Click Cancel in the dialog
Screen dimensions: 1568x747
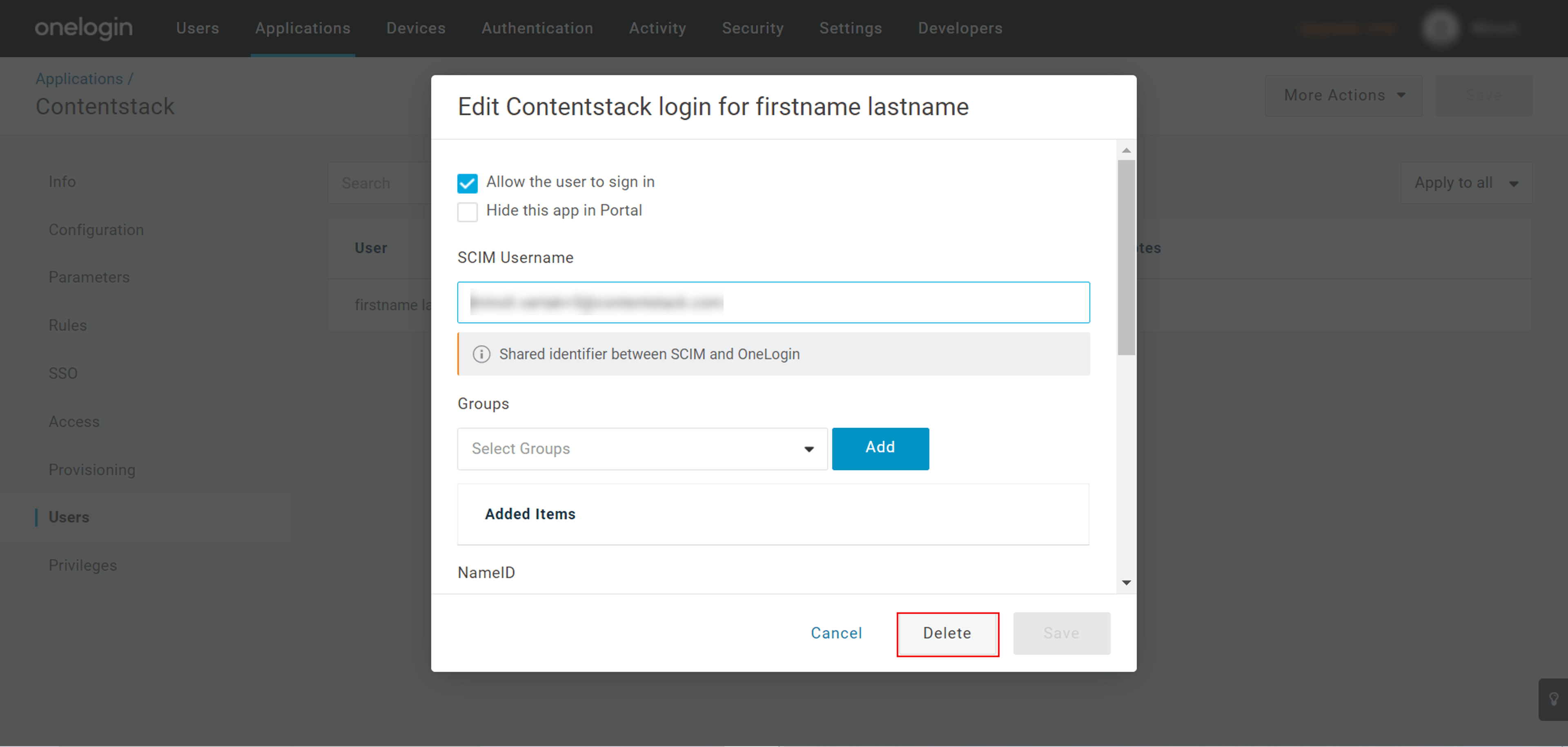[x=836, y=633]
